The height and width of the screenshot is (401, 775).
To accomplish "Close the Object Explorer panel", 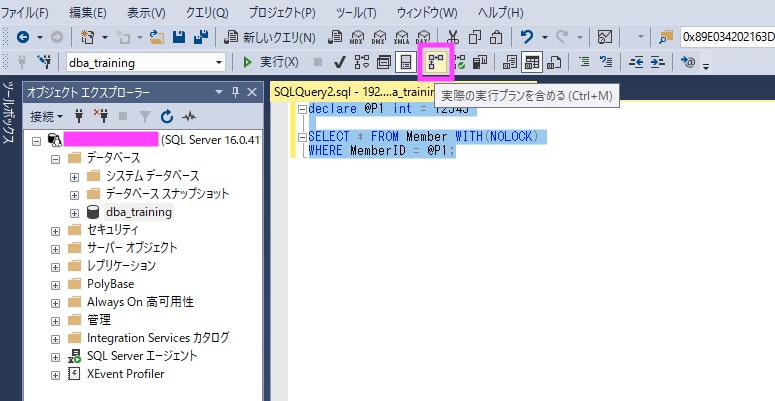I will click(252, 92).
